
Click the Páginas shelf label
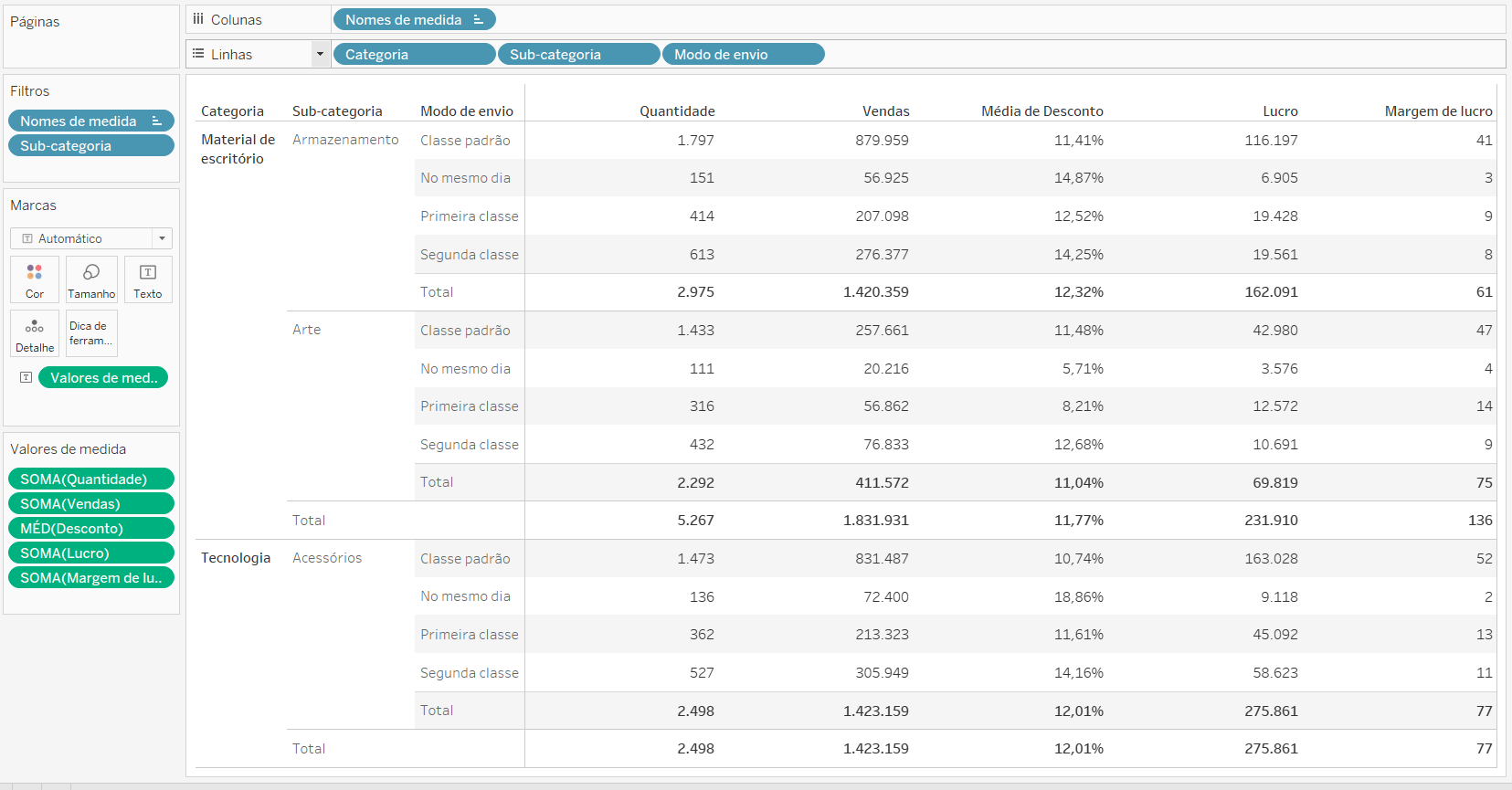point(35,21)
